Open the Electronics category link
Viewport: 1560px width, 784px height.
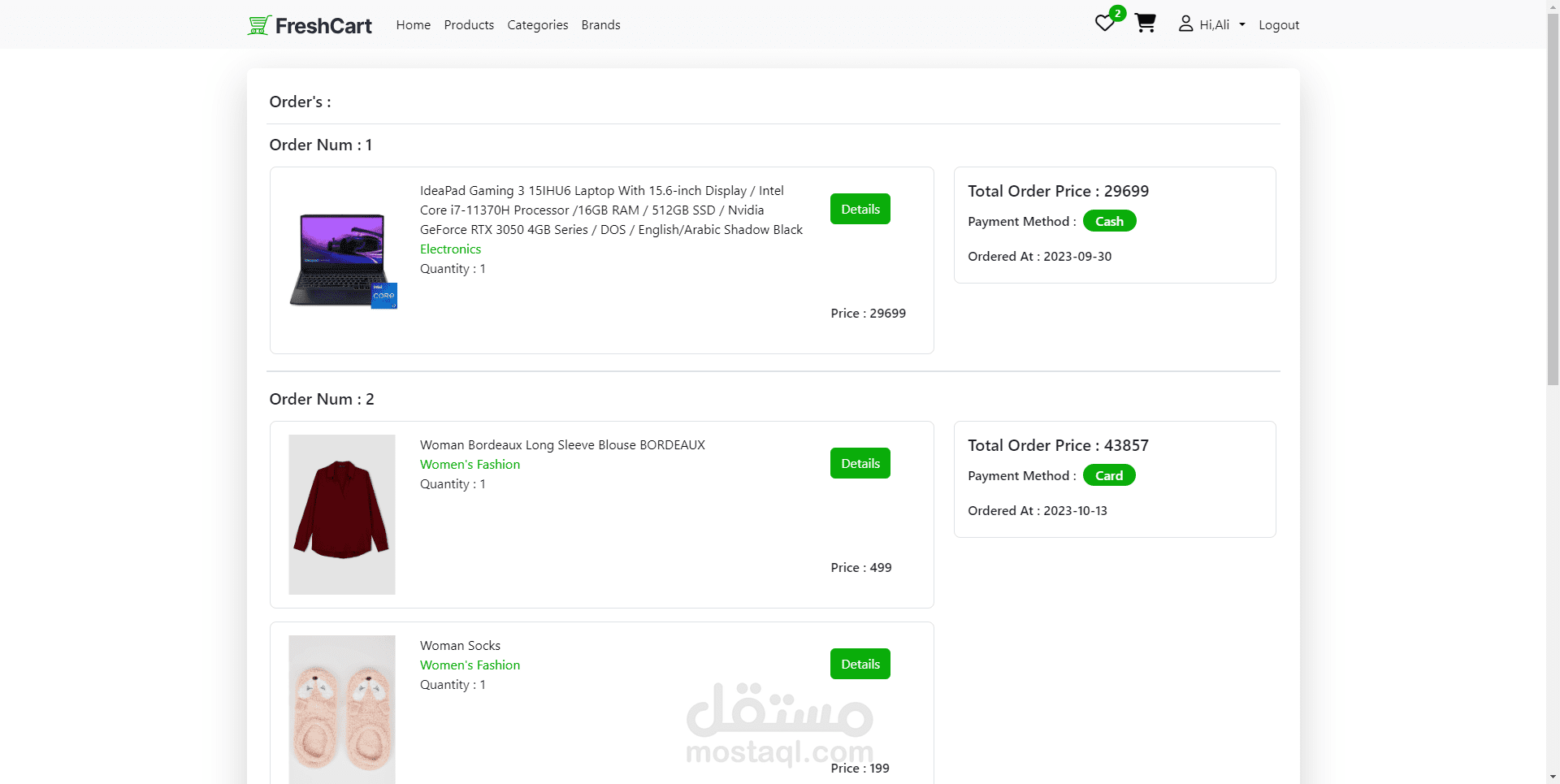(x=450, y=249)
